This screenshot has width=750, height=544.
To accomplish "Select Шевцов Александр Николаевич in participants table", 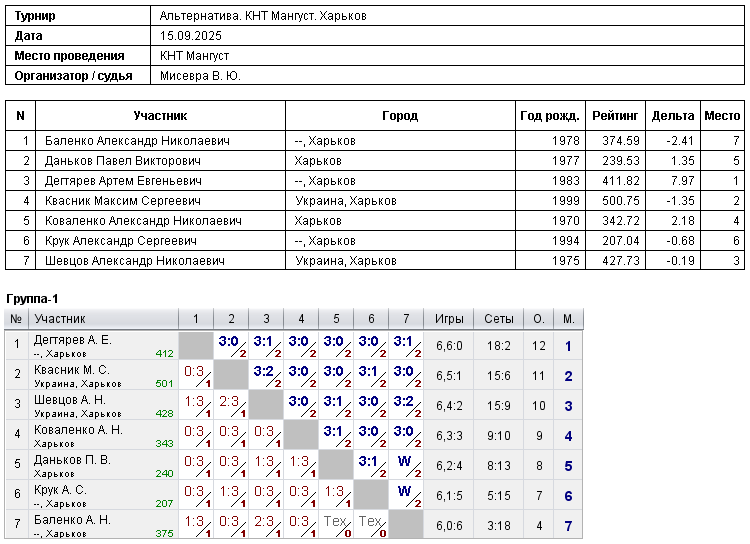I will [x=134, y=261].
